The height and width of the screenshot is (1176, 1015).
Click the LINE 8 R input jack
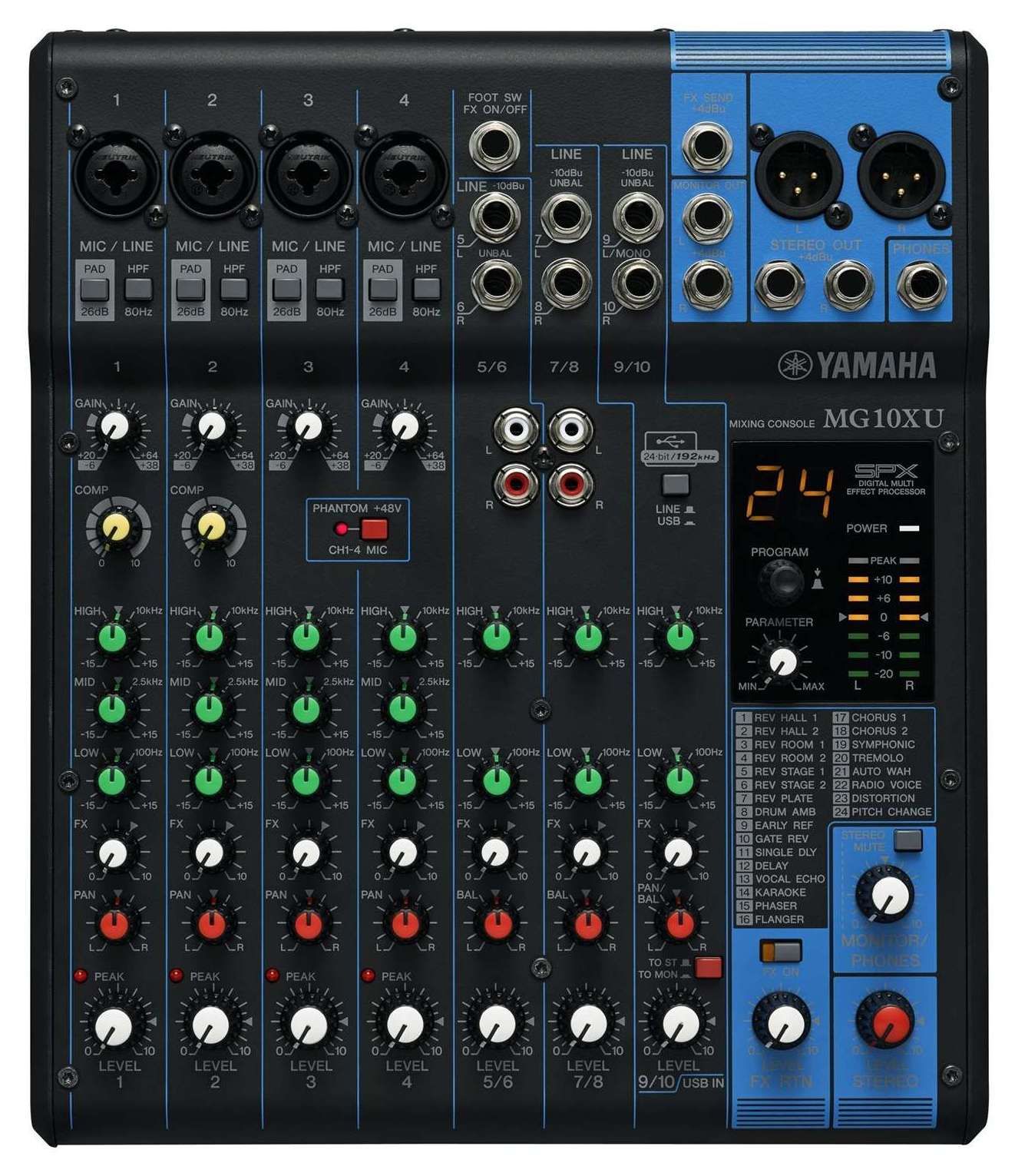coord(566,283)
